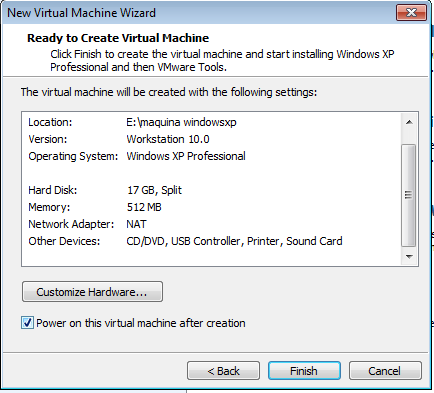Click the settings list scrollbar thumb
The height and width of the screenshot is (393, 434).
point(409,195)
